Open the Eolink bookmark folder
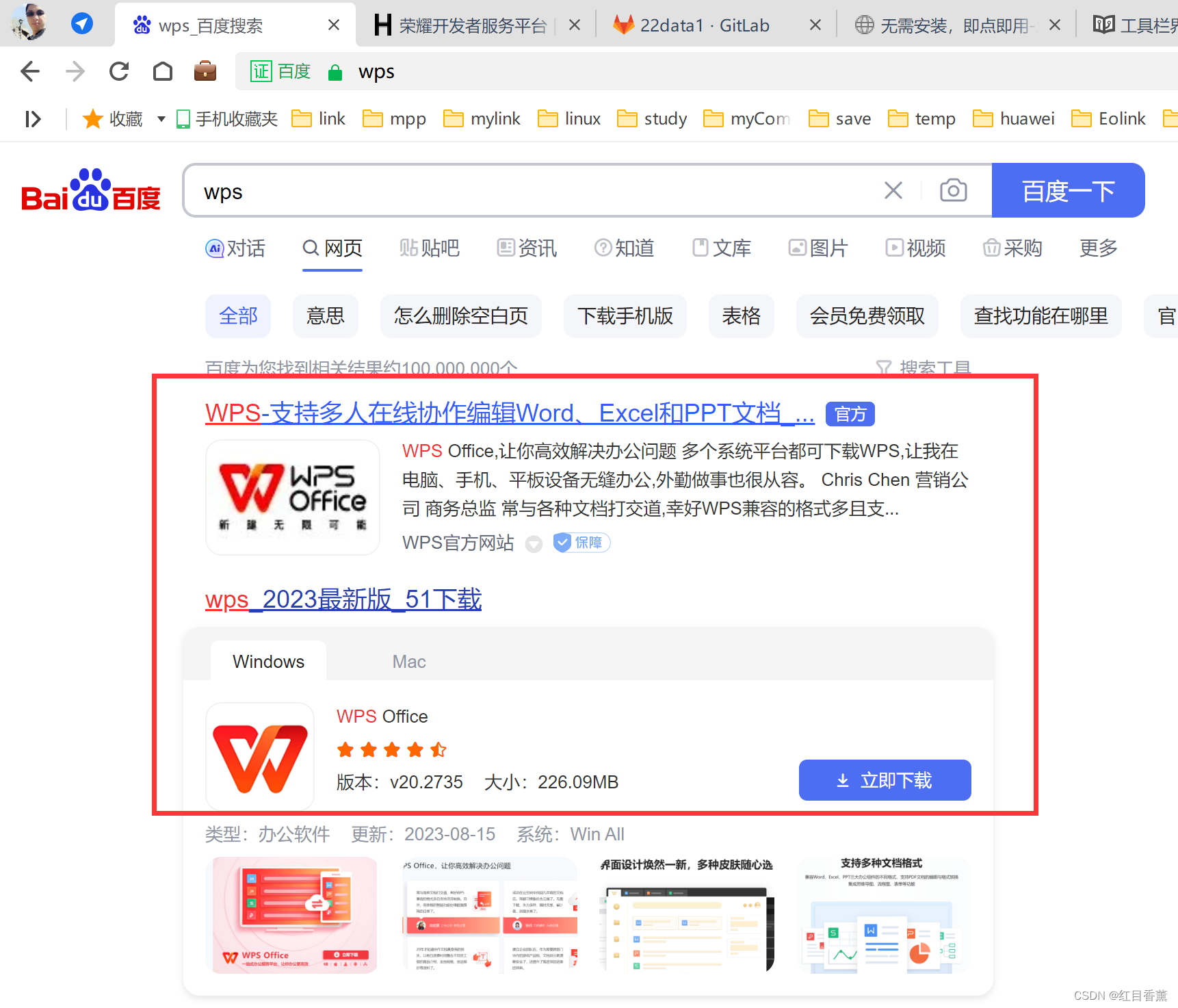This screenshot has height=1008, width=1178. click(1109, 119)
